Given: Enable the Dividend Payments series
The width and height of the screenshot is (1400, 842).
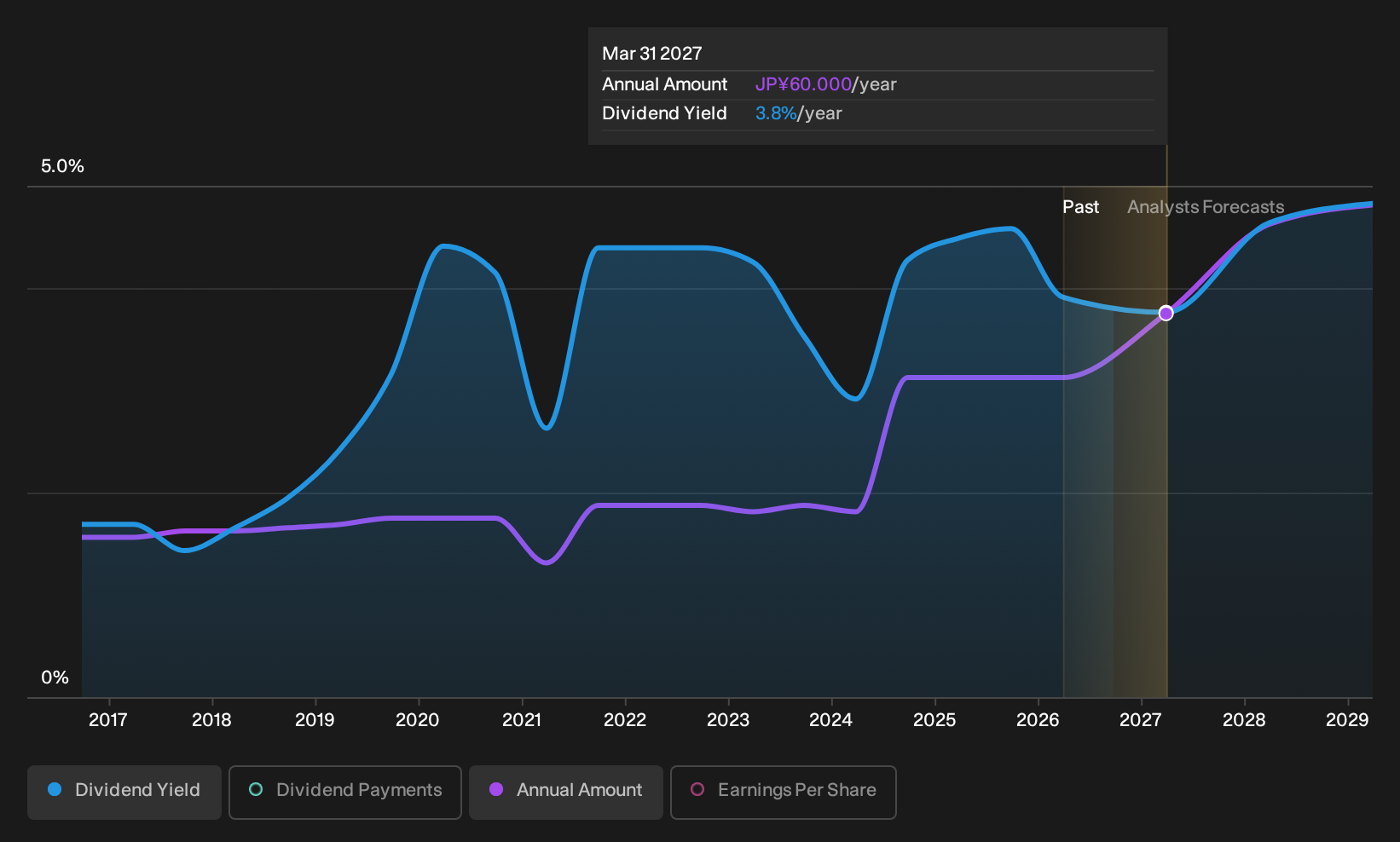Looking at the screenshot, I should tap(345, 792).
